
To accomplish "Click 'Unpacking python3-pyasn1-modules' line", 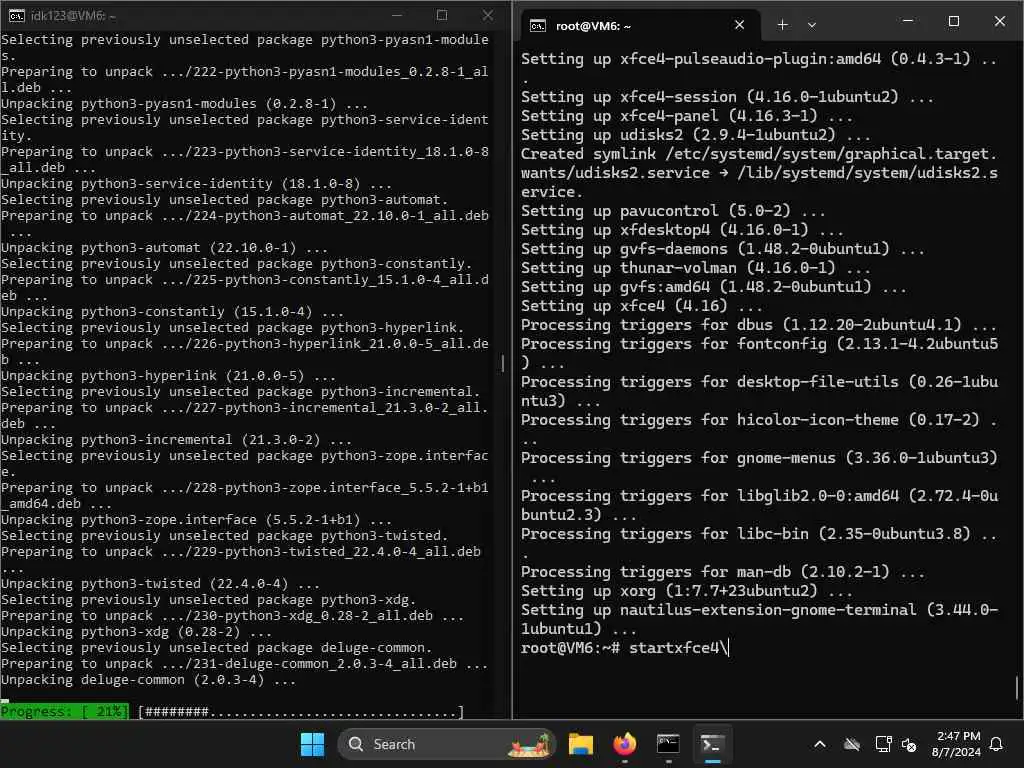I will [x=184, y=103].
